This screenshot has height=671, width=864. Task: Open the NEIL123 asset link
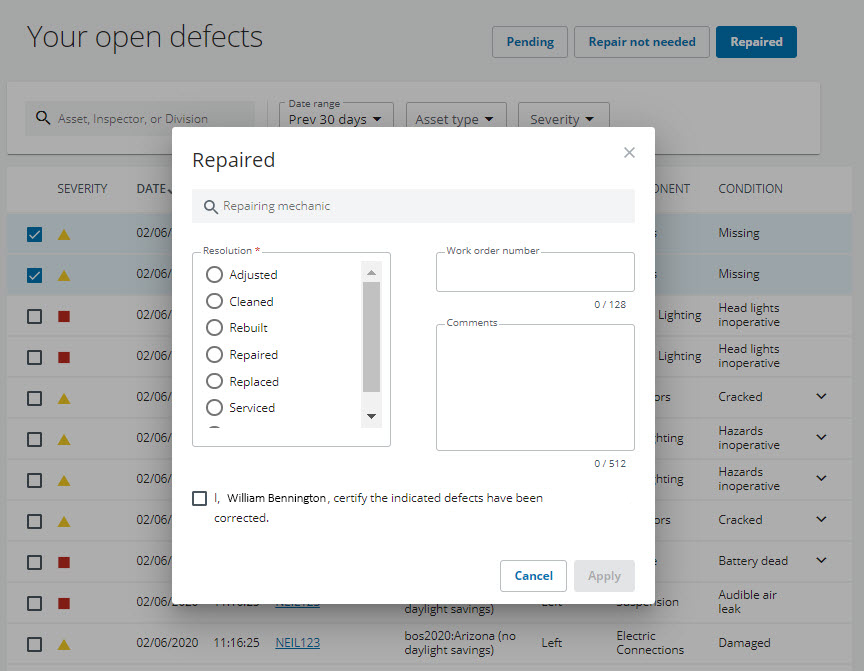(x=297, y=643)
